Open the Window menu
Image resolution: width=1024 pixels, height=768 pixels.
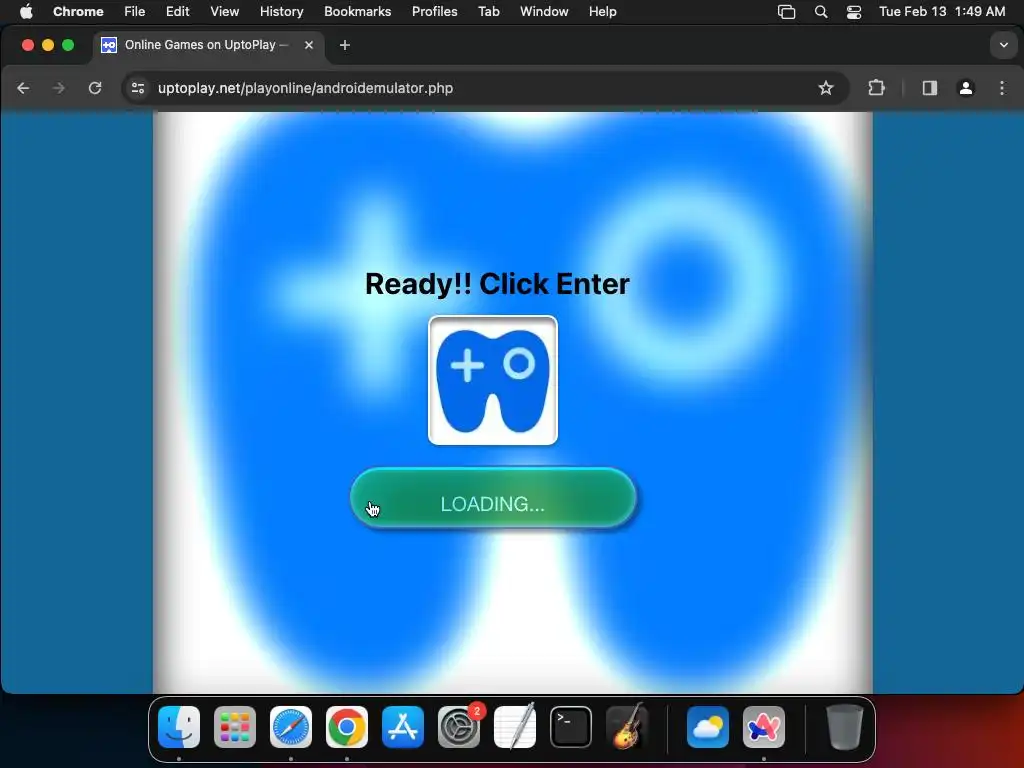(544, 12)
